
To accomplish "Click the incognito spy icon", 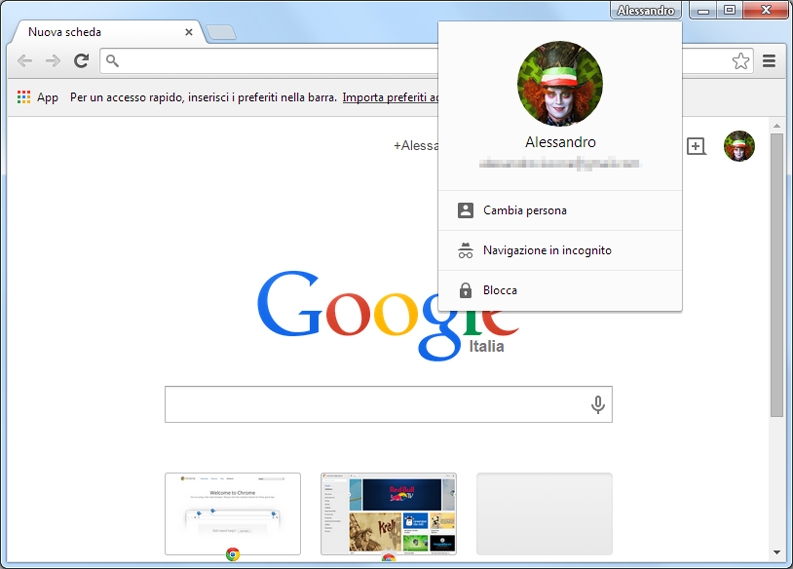I will pyautogui.click(x=465, y=250).
